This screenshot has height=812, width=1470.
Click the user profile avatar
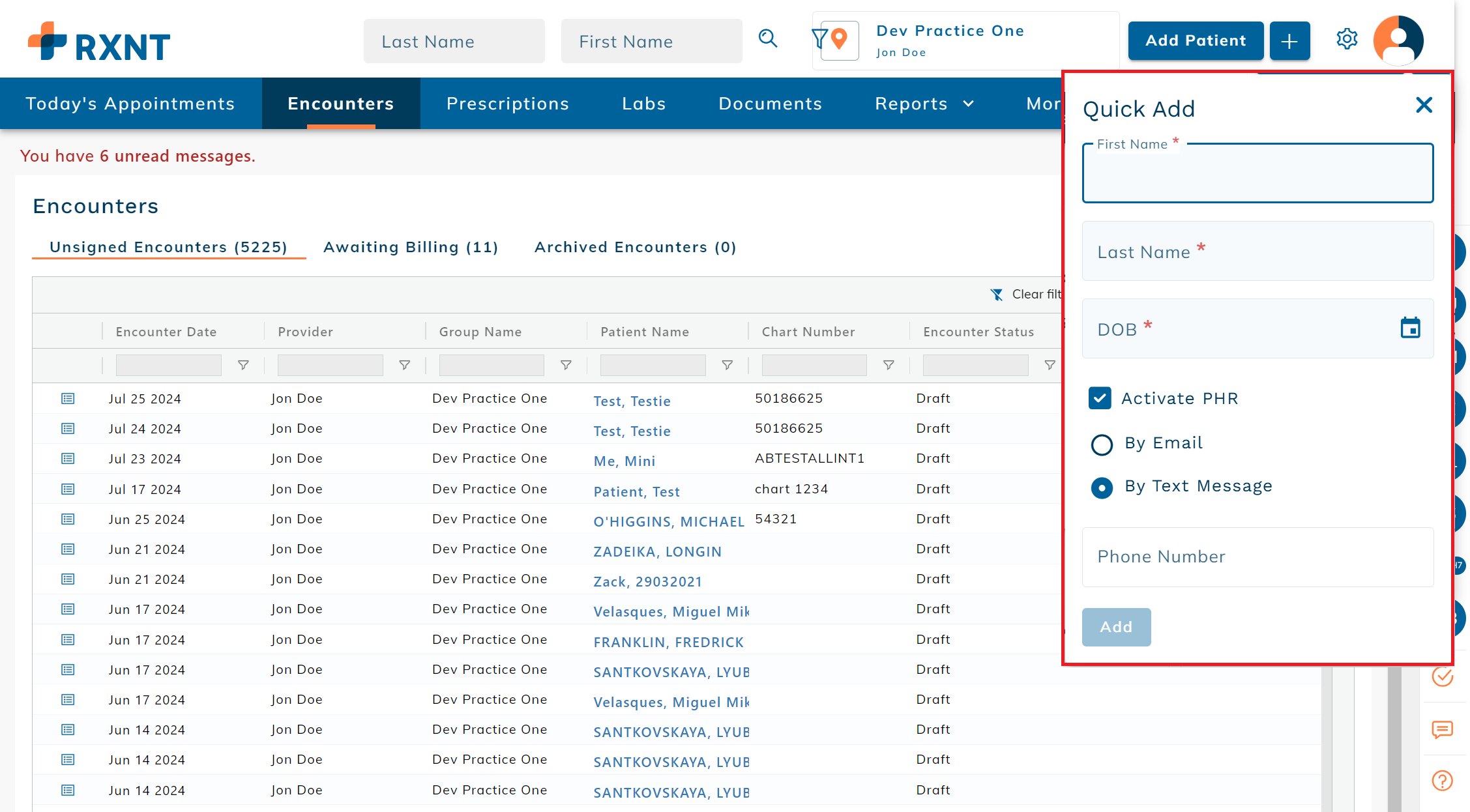click(x=1398, y=40)
